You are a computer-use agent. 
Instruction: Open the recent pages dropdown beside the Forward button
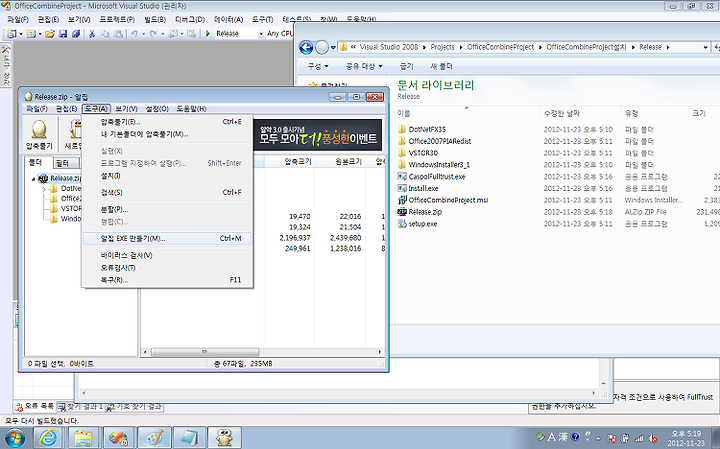pos(333,47)
